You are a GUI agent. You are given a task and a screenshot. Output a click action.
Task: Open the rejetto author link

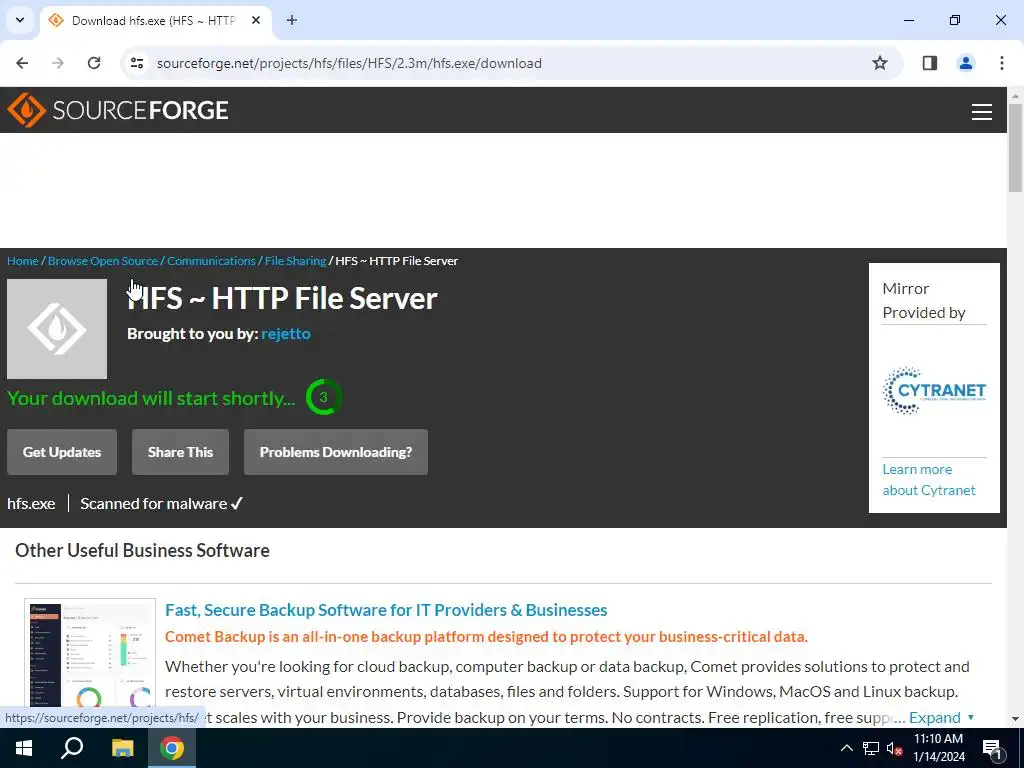click(286, 334)
